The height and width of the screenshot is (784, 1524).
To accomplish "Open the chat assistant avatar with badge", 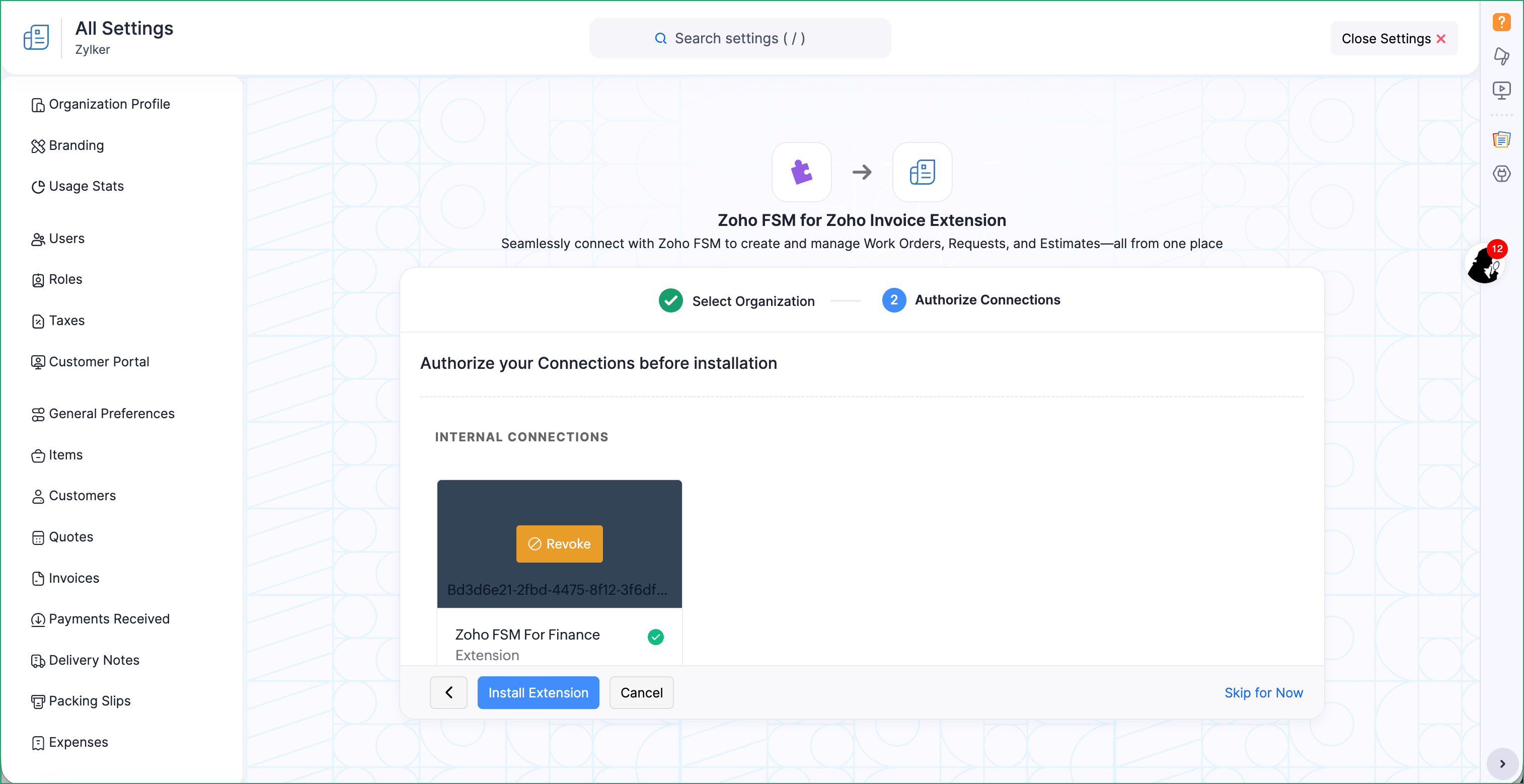I will coord(1484,265).
